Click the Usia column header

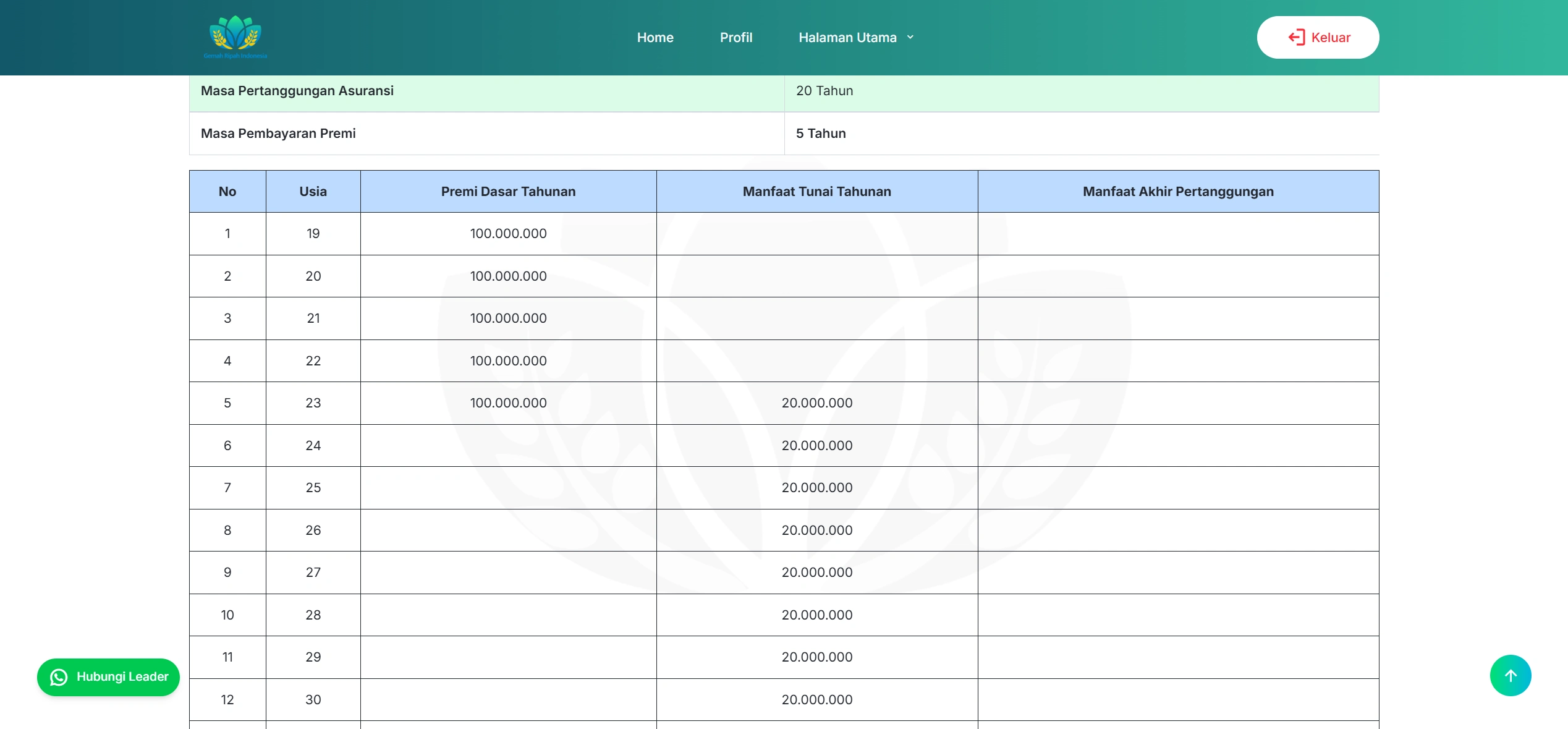pos(313,192)
